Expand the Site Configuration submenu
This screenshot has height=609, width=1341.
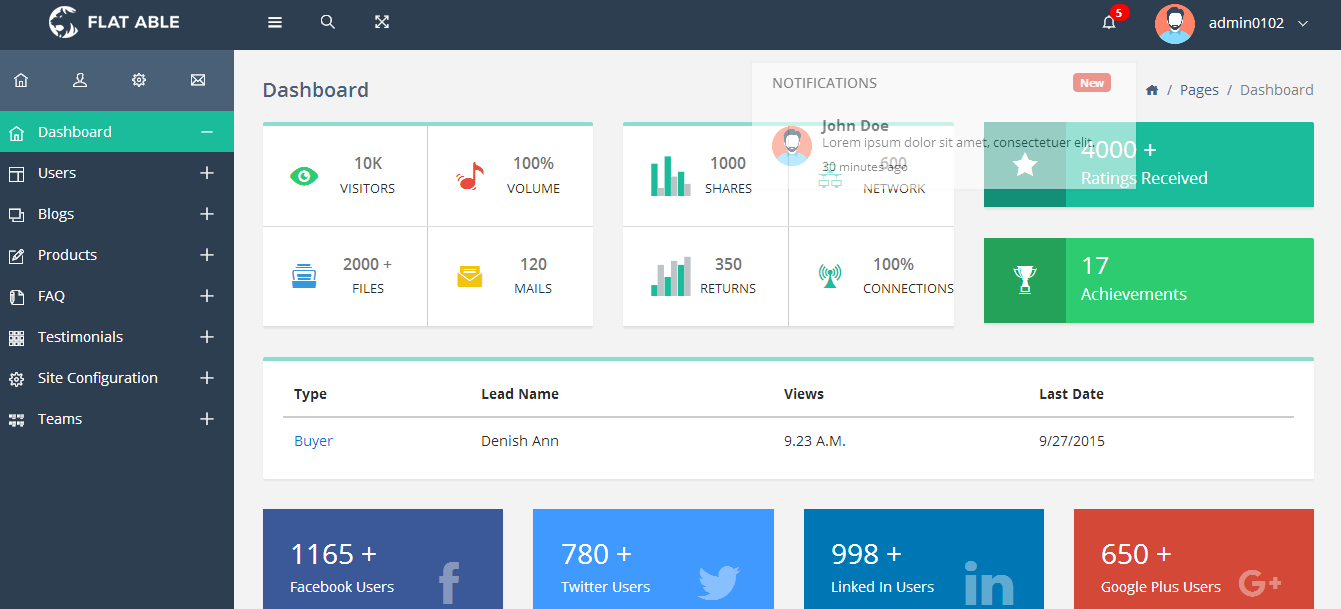[x=207, y=378]
